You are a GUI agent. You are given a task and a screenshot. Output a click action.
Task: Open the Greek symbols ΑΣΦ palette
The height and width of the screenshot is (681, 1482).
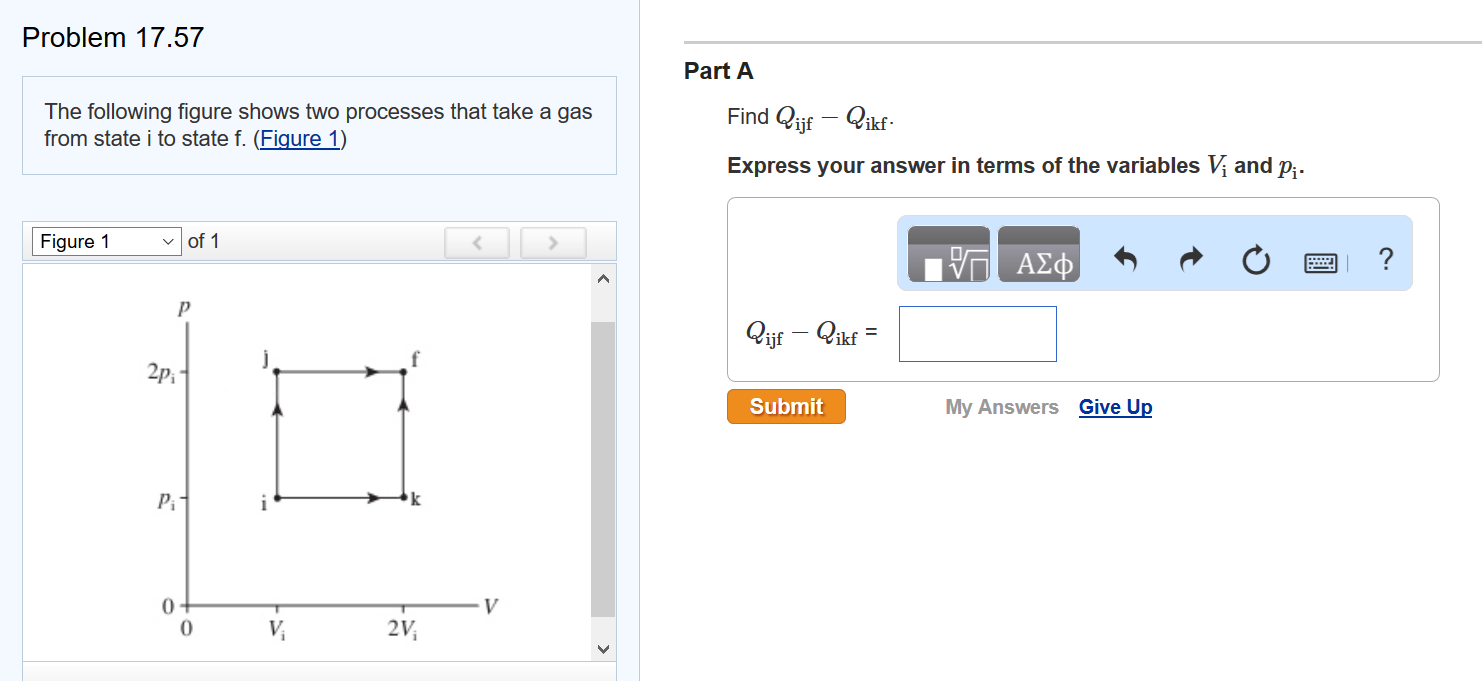point(1038,253)
